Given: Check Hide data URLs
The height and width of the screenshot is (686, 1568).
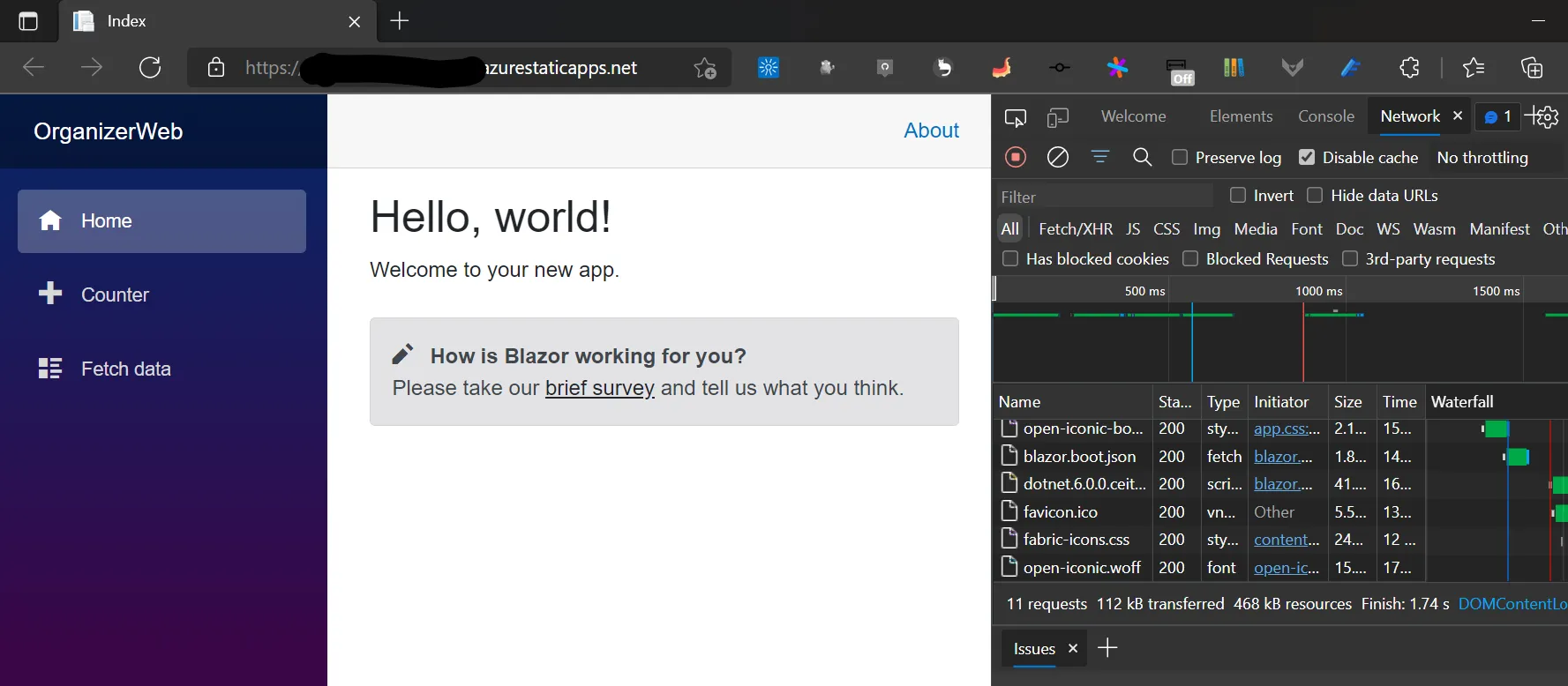Looking at the screenshot, I should point(1315,195).
